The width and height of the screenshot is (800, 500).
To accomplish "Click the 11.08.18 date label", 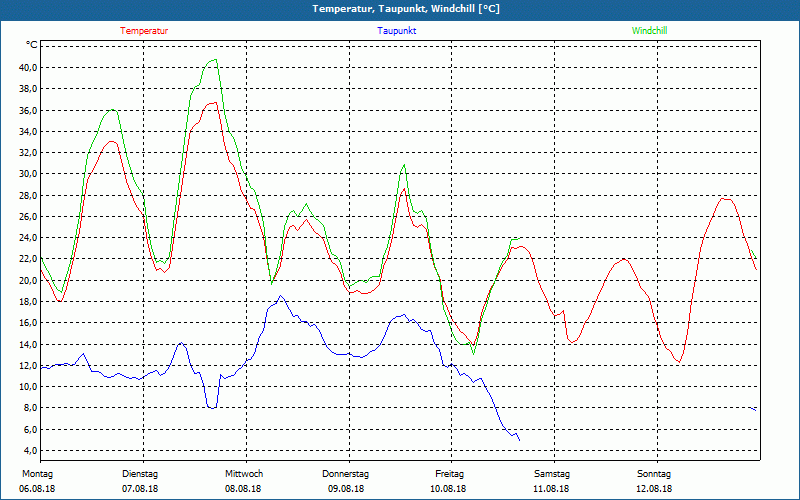I will tap(551, 489).
